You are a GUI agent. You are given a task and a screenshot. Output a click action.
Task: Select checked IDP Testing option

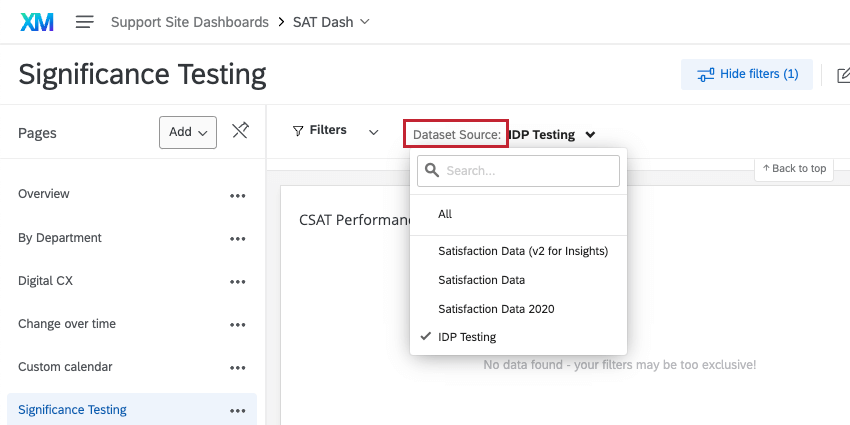point(467,337)
